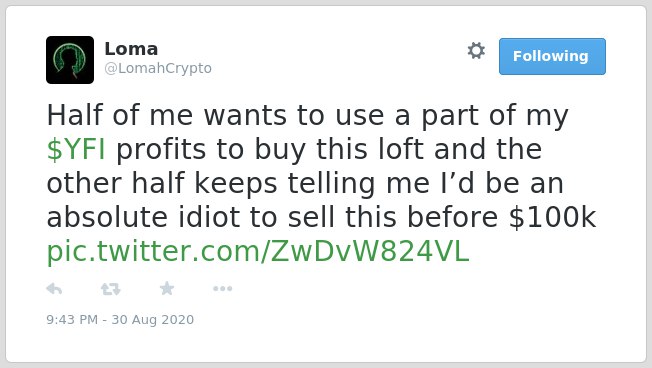Click "other half keeps telling me" line
Viewport: 652px width, 368px height.
click(238, 184)
